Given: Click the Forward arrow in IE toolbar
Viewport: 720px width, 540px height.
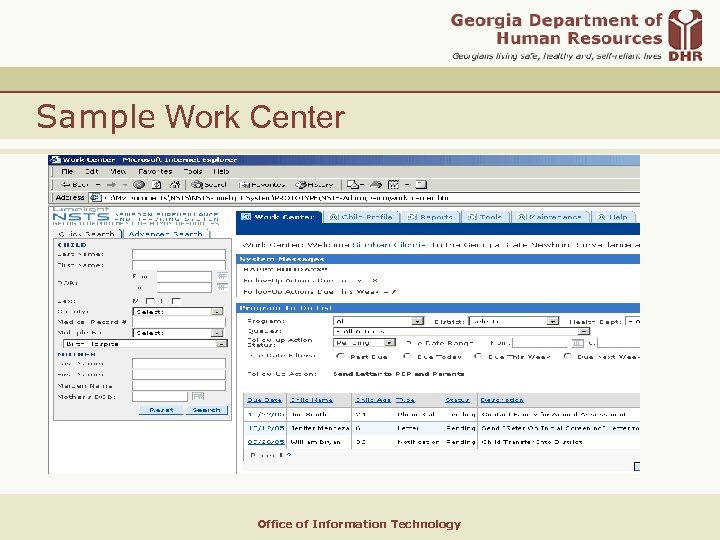Looking at the screenshot, I should coord(111,185).
